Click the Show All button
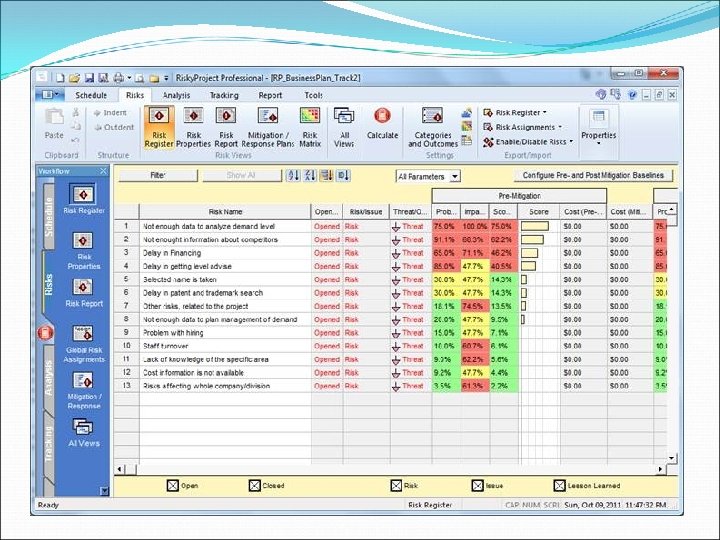The height and width of the screenshot is (540, 720). [x=242, y=175]
